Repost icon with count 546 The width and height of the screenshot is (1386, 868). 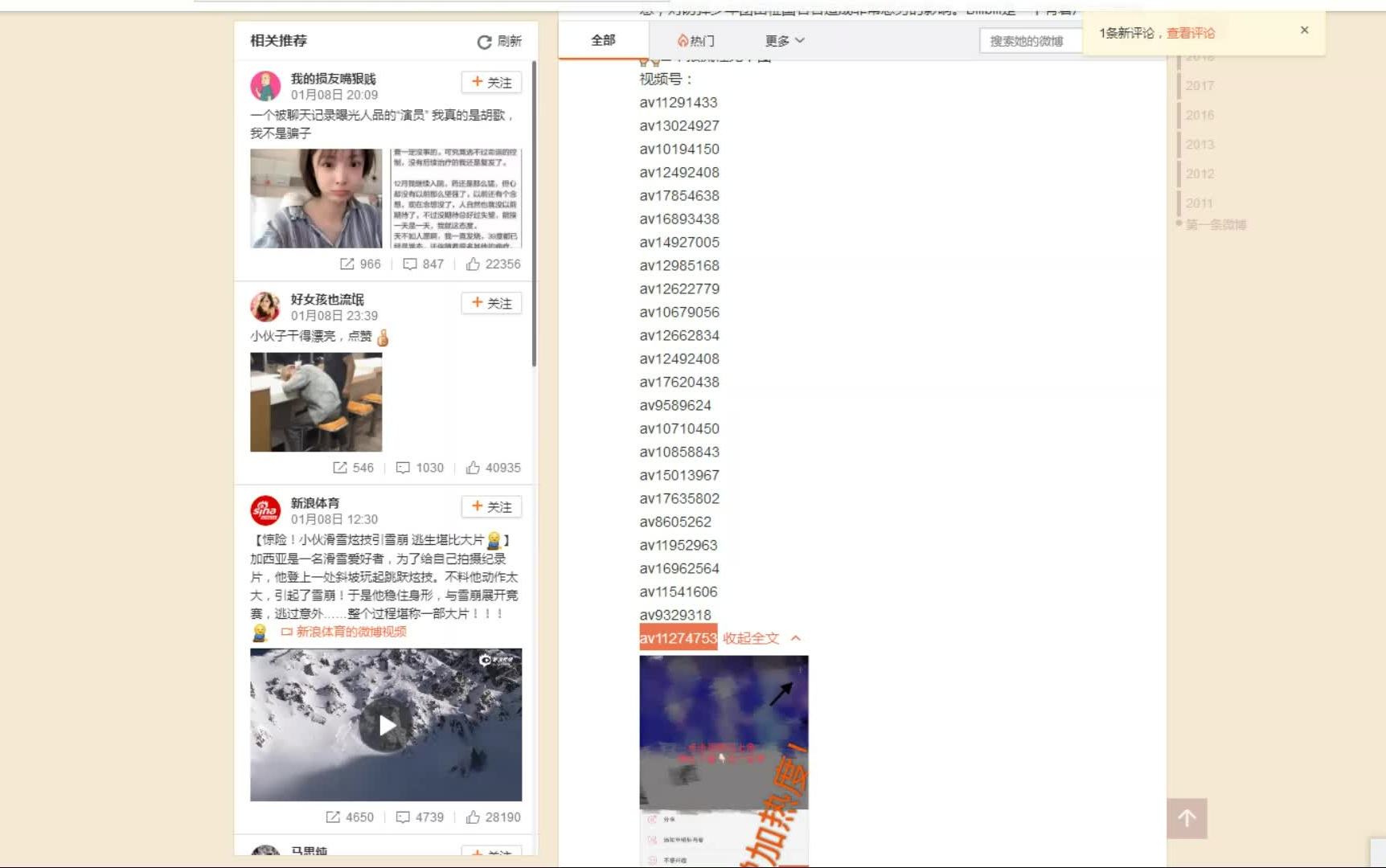click(x=340, y=467)
